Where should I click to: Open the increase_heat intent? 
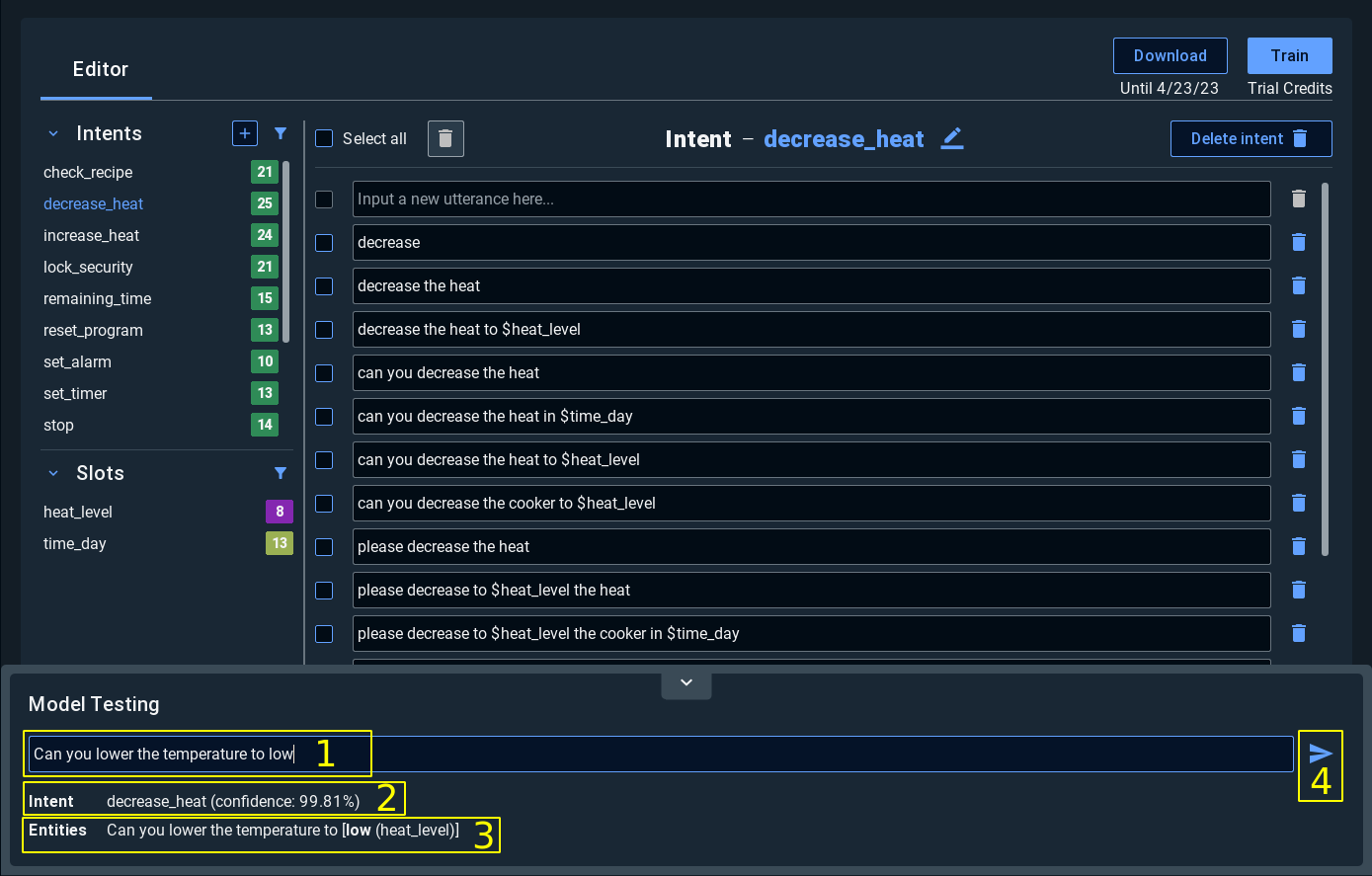pos(92,235)
